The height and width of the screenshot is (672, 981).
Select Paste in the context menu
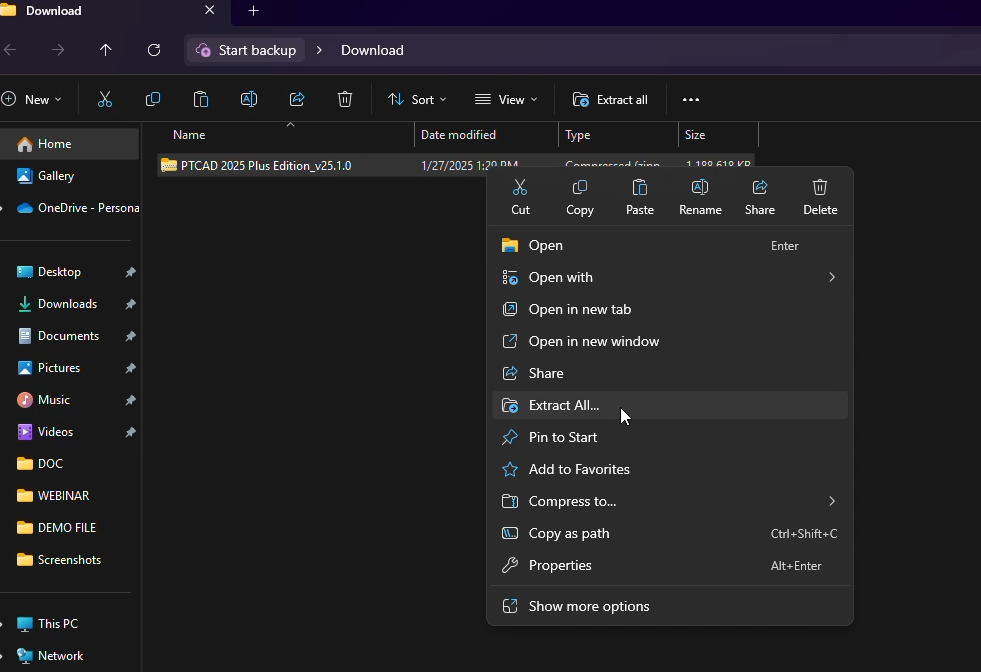coord(640,197)
